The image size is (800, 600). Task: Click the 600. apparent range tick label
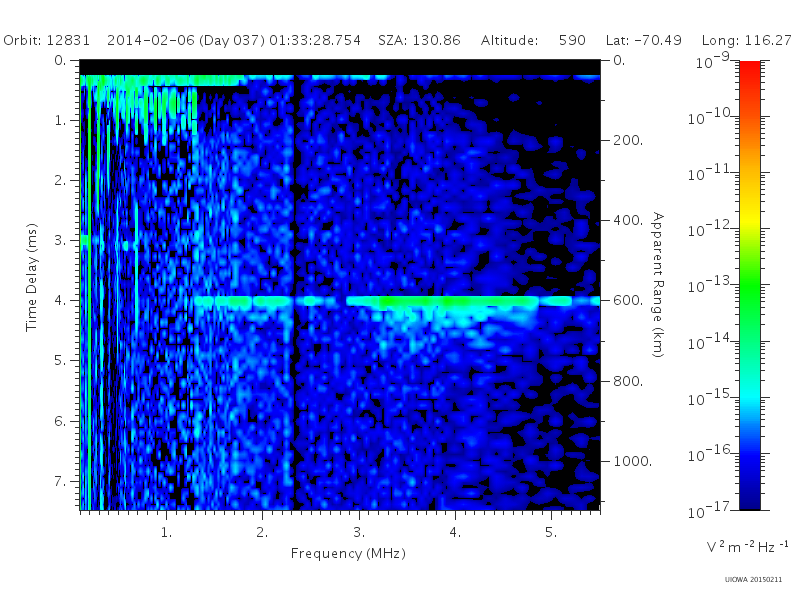click(x=628, y=301)
